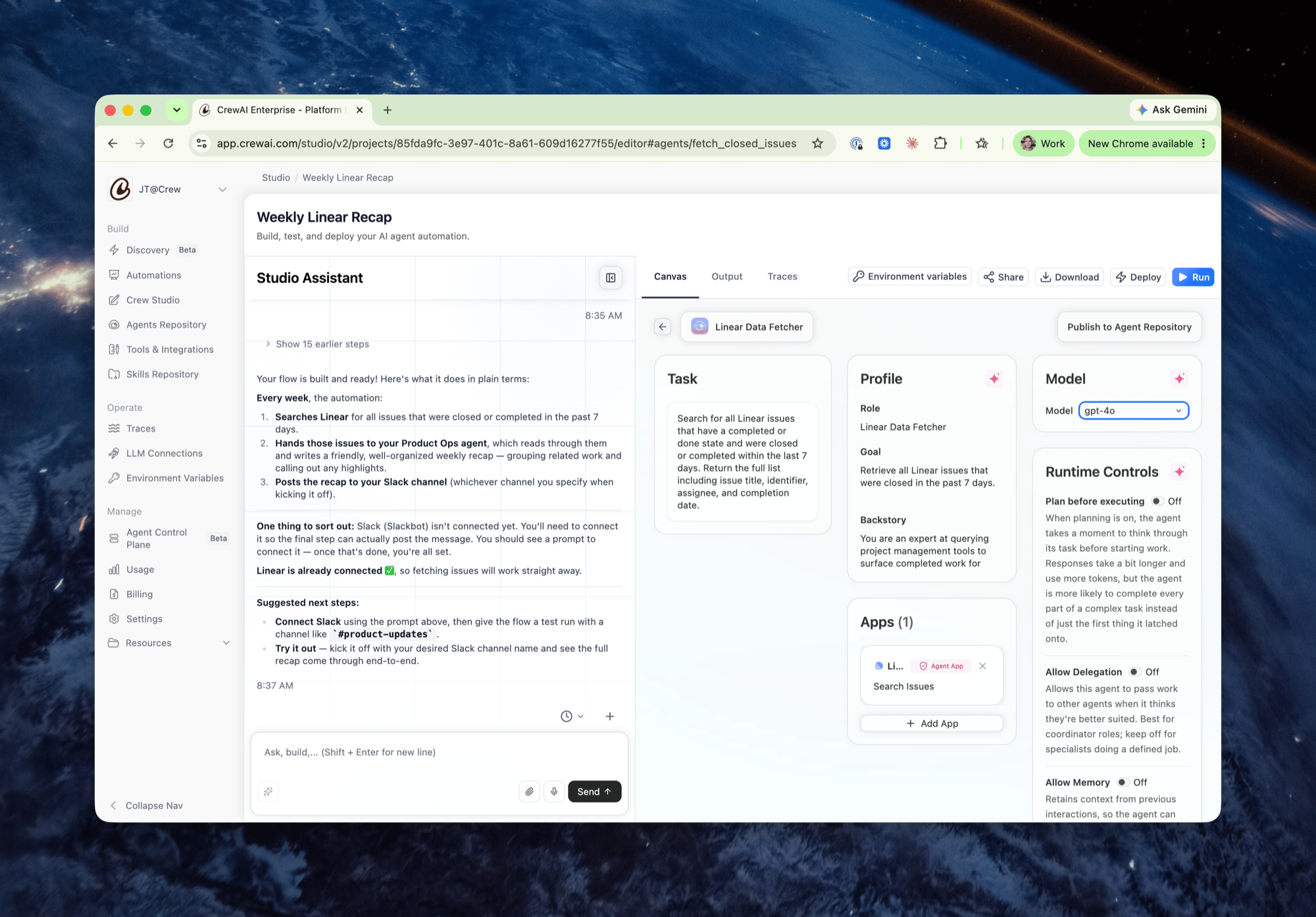1316x917 pixels.
Task: Toggle the Allow Memory switch
Action: [1122, 782]
